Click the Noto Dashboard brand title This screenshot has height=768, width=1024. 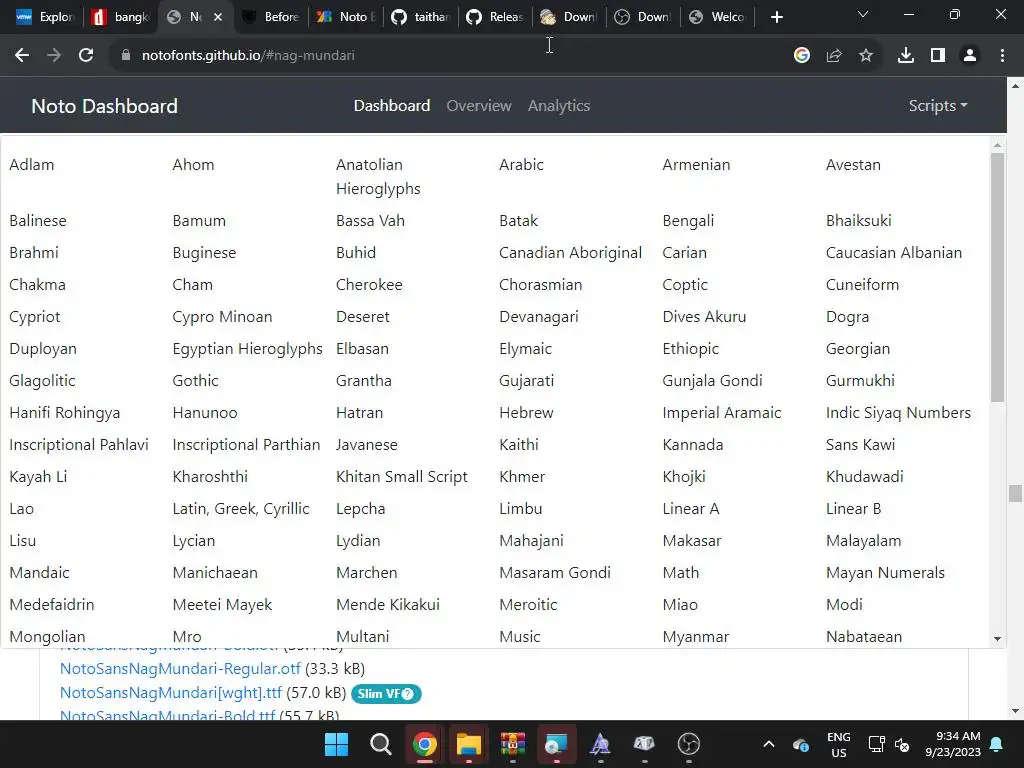click(104, 106)
